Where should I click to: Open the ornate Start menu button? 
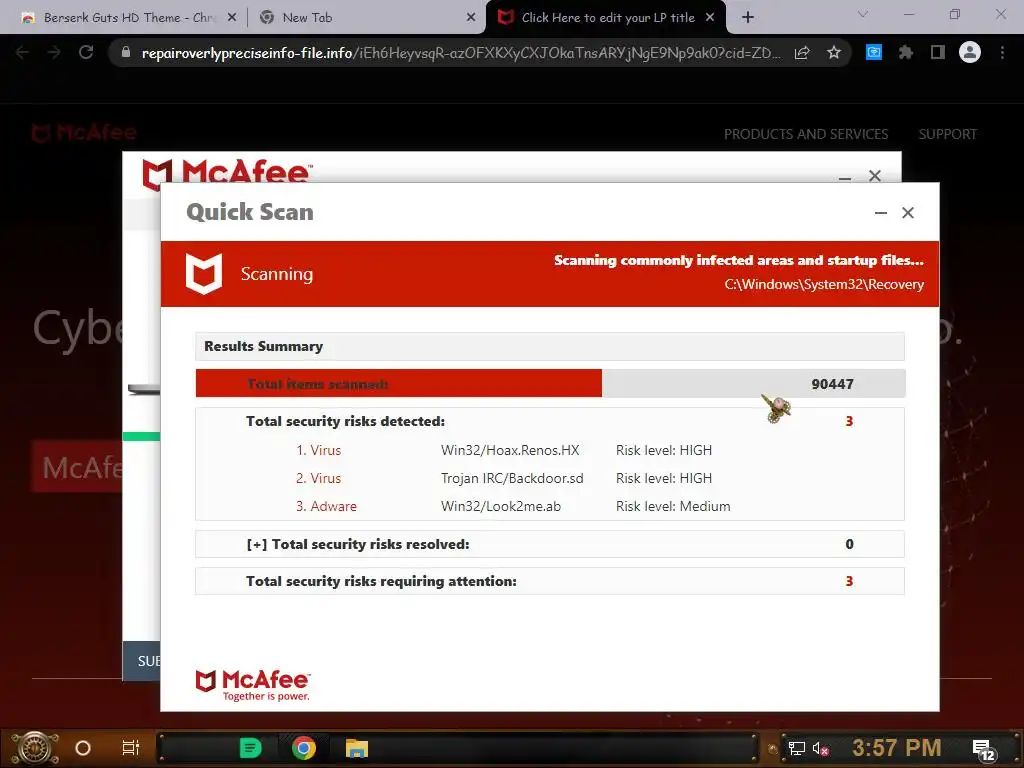[x=34, y=748]
